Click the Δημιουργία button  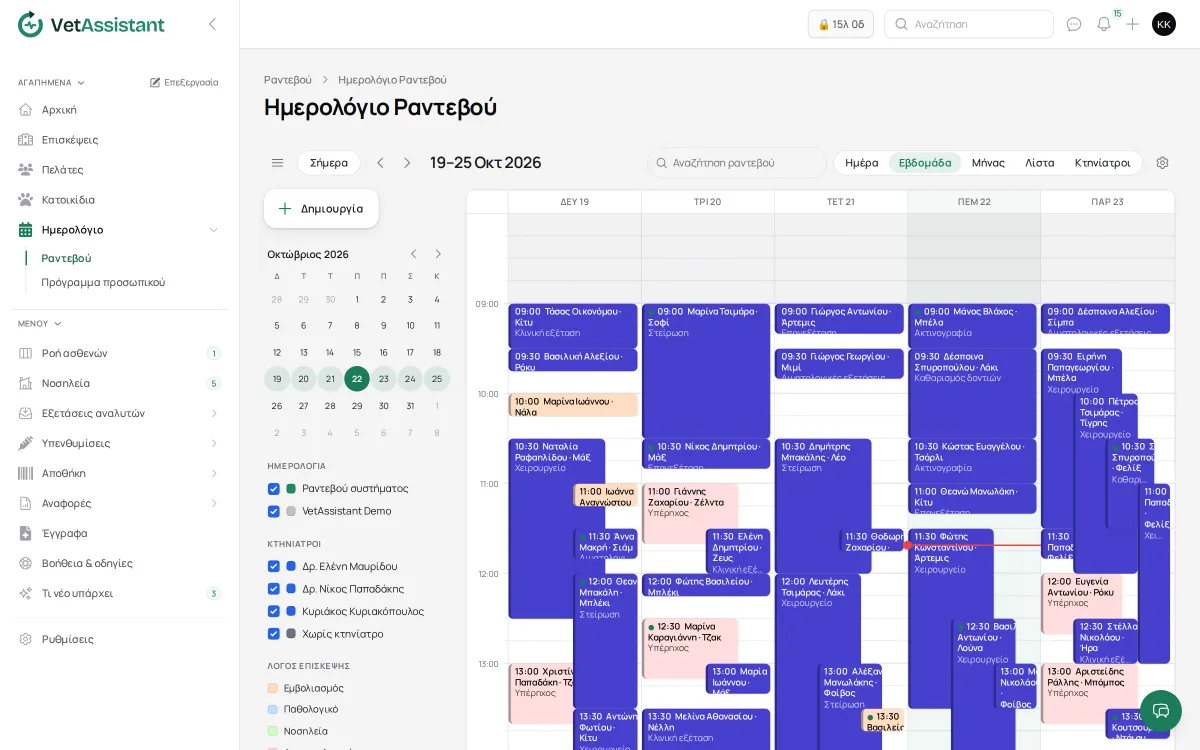(x=321, y=208)
